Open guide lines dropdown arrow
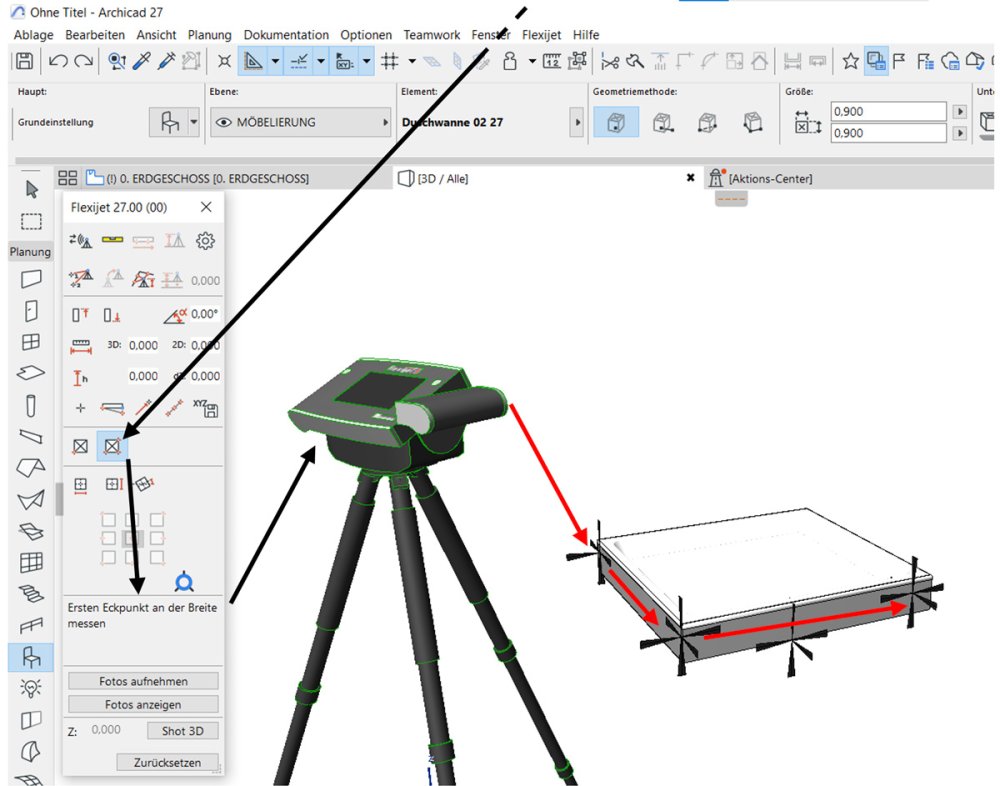Image resolution: width=1000 pixels, height=786 pixels. tap(276, 61)
